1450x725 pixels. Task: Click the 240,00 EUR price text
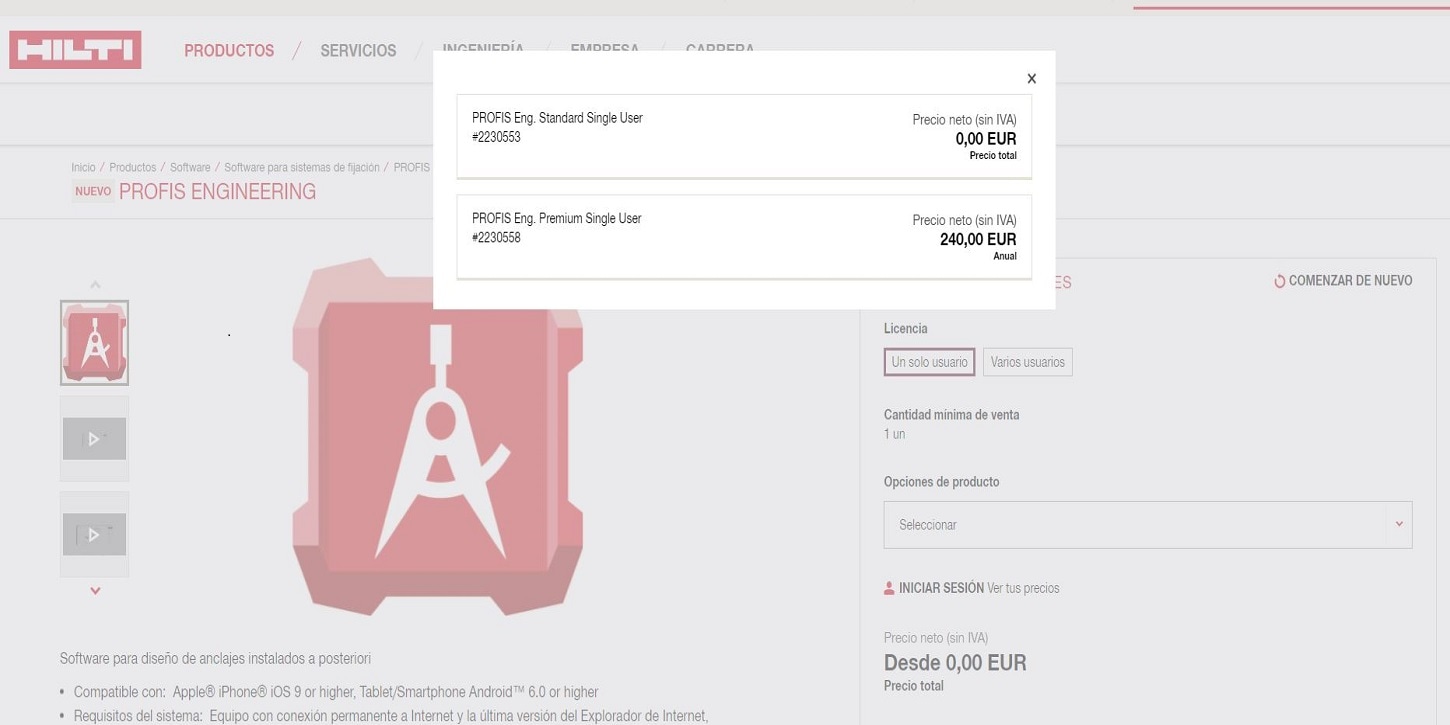click(x=978, y=240)
